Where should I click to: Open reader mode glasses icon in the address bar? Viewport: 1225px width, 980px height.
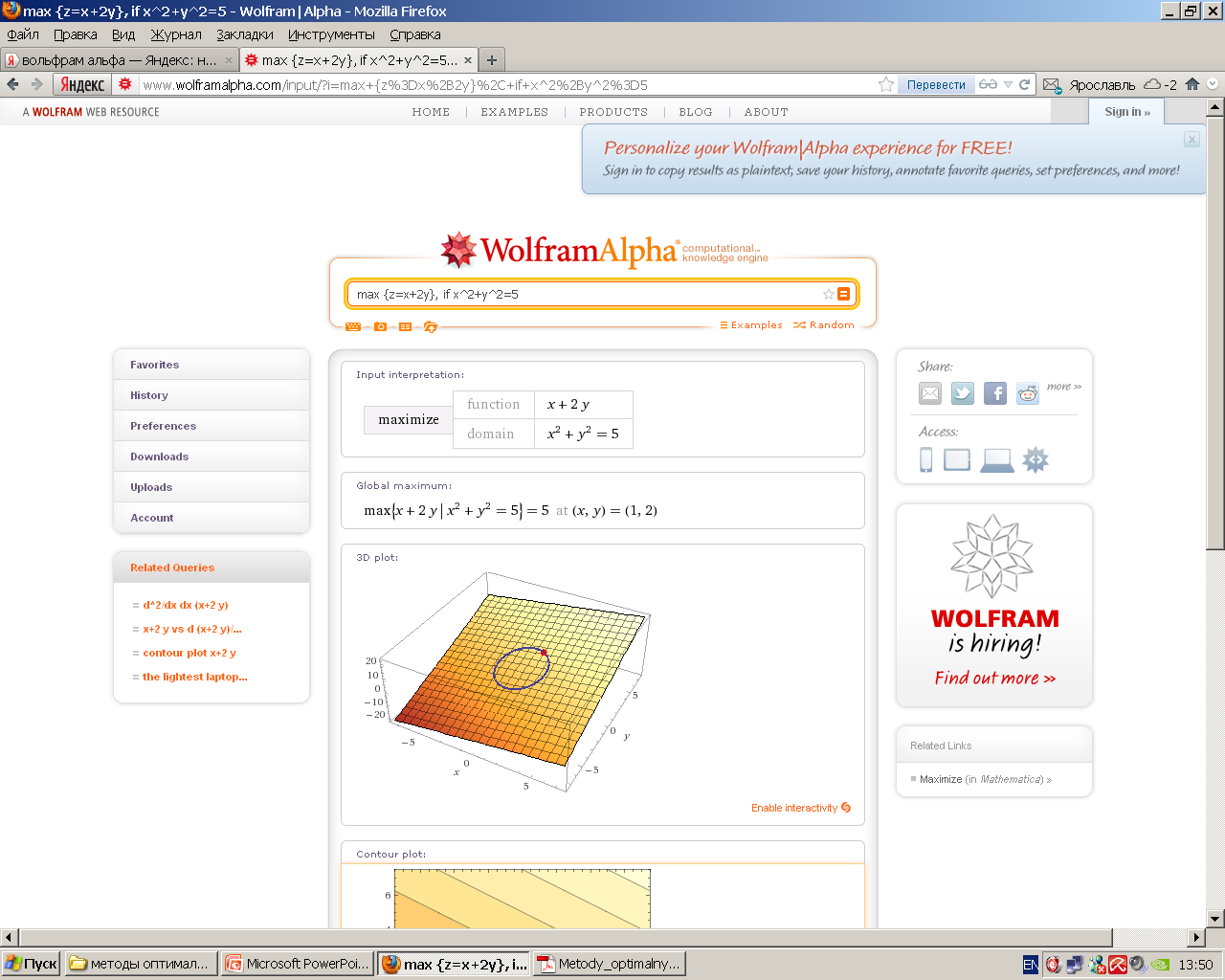[988, 84]
